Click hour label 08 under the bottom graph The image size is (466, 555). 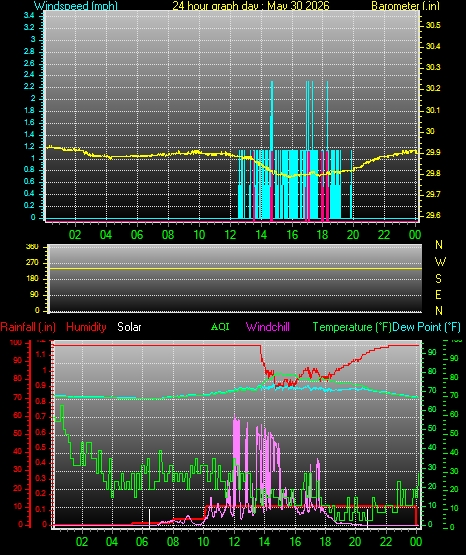pyautogui.click(x=173, y=542)
